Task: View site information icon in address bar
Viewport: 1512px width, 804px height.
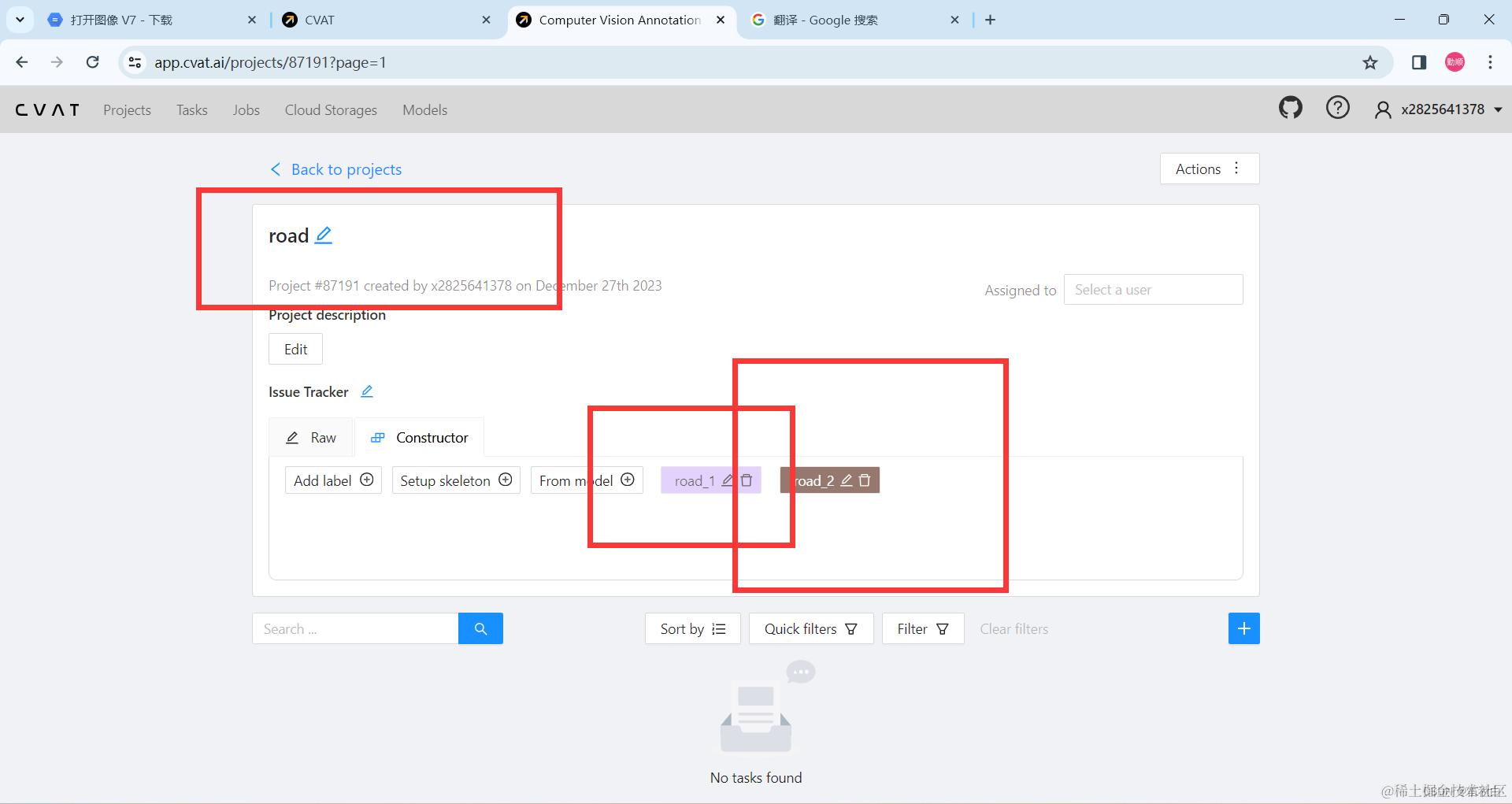Action: coord(135,62)
